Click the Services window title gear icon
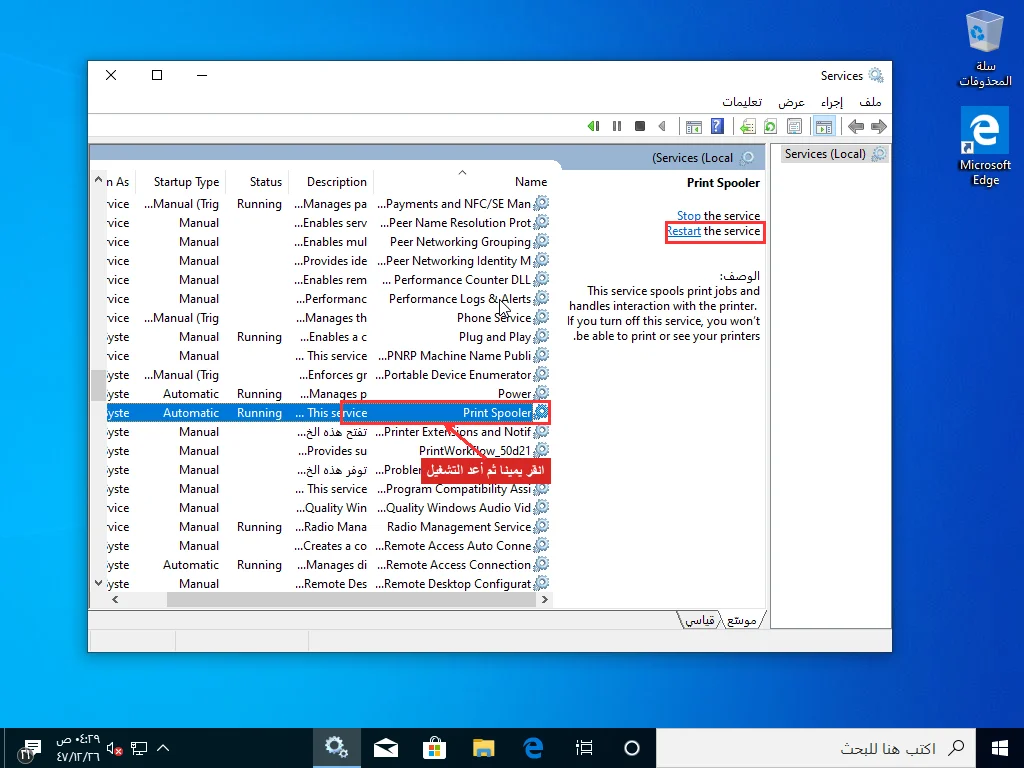This screenshot has height=768, width=1024. [876, 75]
